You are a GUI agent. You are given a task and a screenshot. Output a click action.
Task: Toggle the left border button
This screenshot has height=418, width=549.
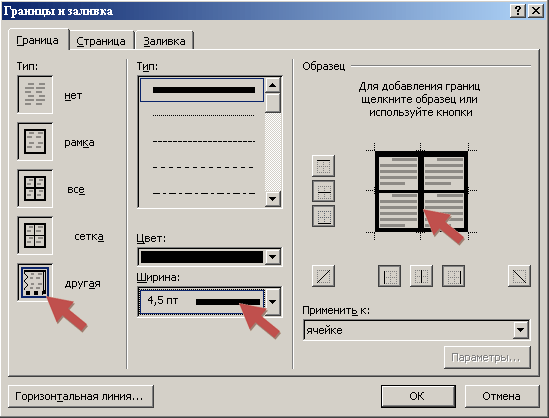pos(389,276)
